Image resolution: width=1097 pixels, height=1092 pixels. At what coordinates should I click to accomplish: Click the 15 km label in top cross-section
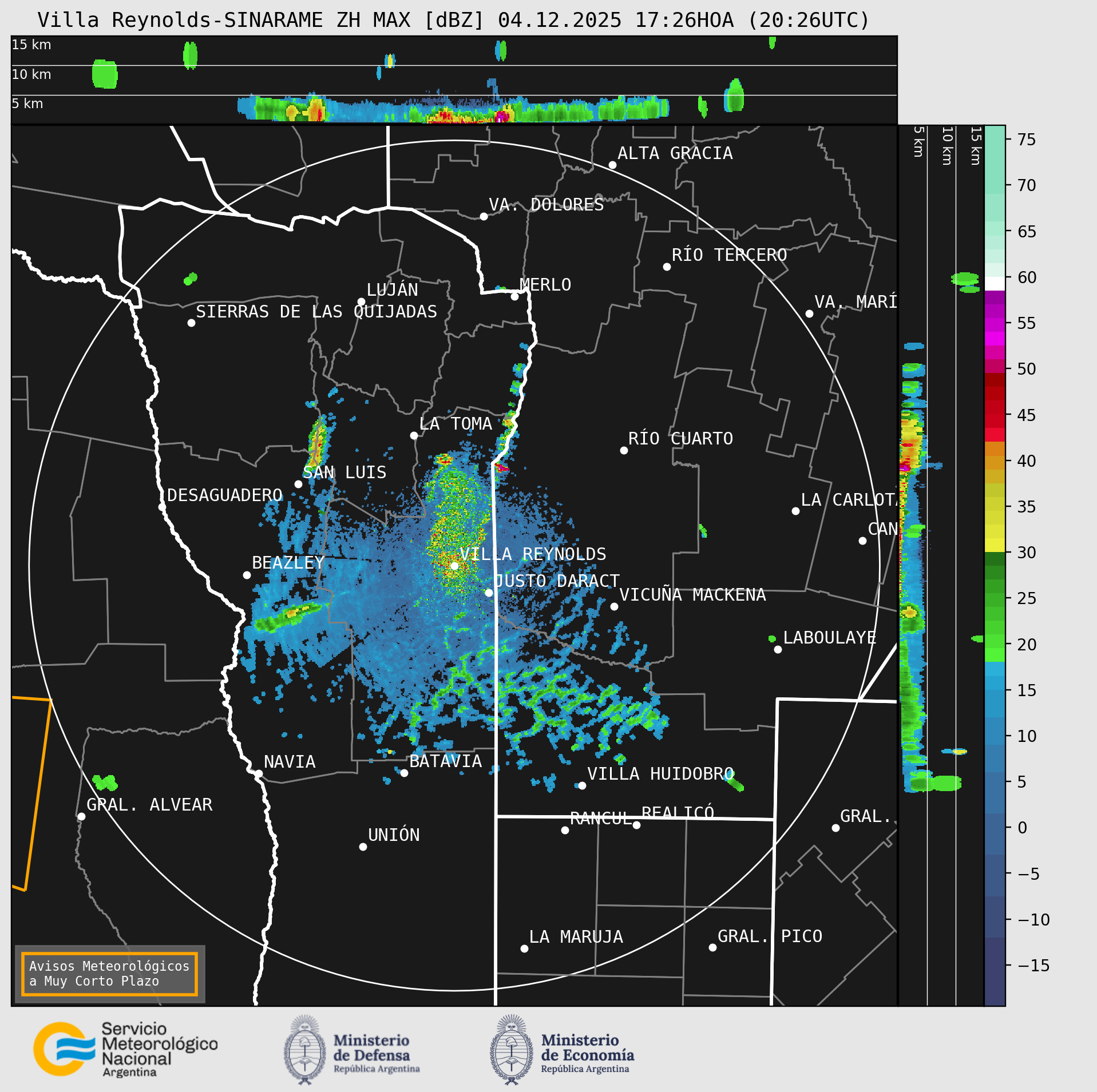tap(31, 45)
